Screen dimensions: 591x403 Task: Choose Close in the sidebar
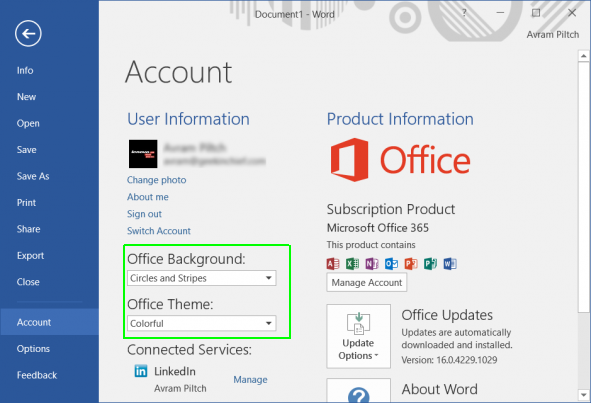point(28,282)
